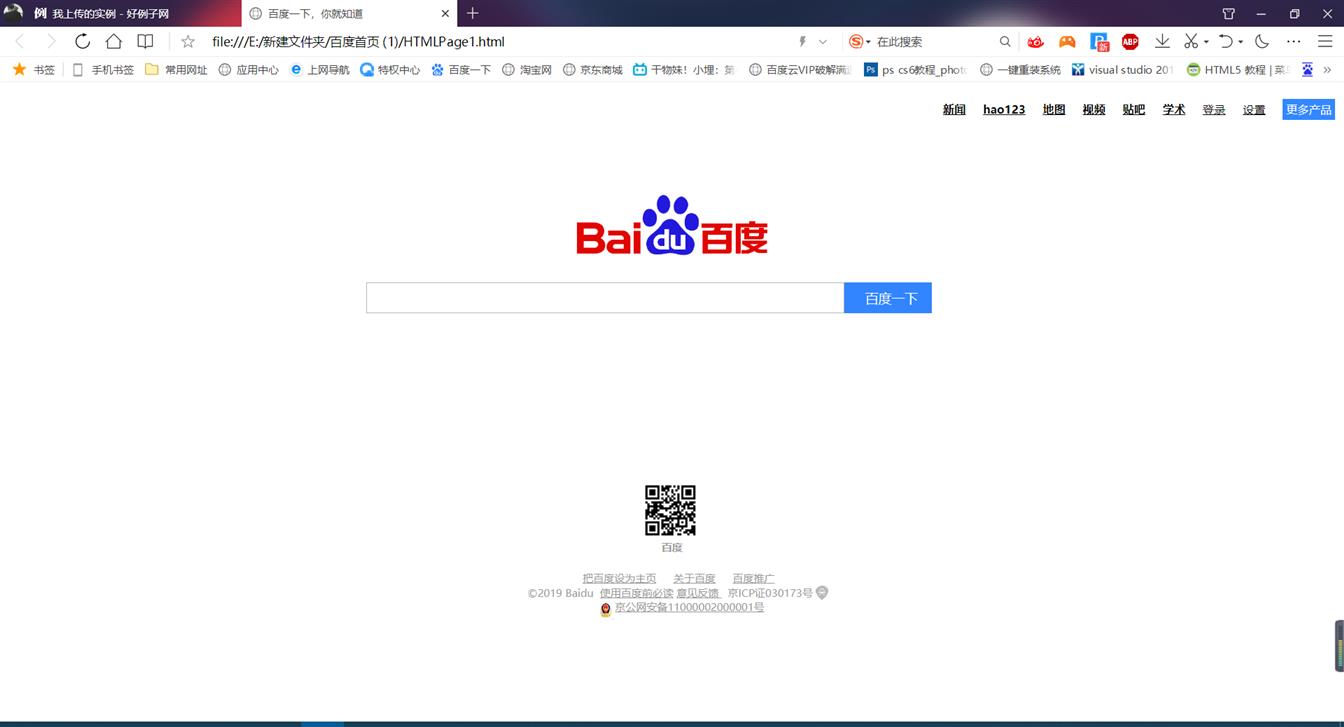Open the 百度一下 bookmark in bookmarks bar
This screenshot has width=1344, height=727.
(461, 70)
